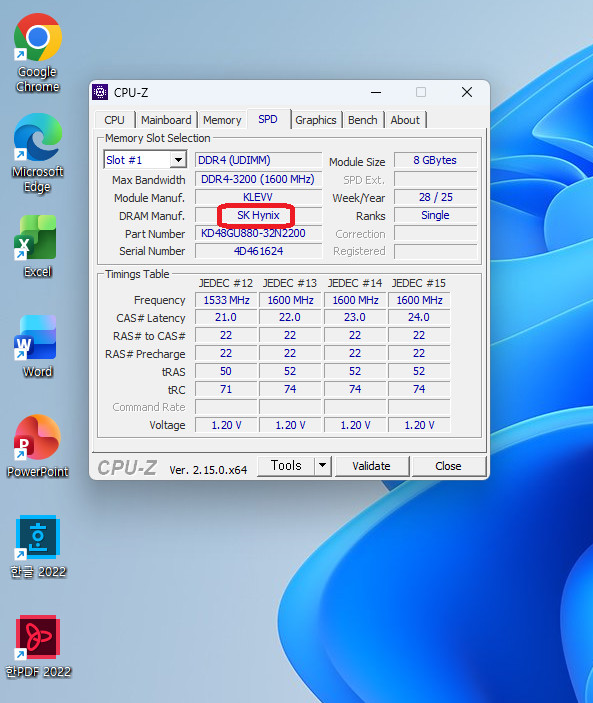Click the 28 / 25 week/year value
This screenshot has height=703, width=593.
(x=435, y=197)
